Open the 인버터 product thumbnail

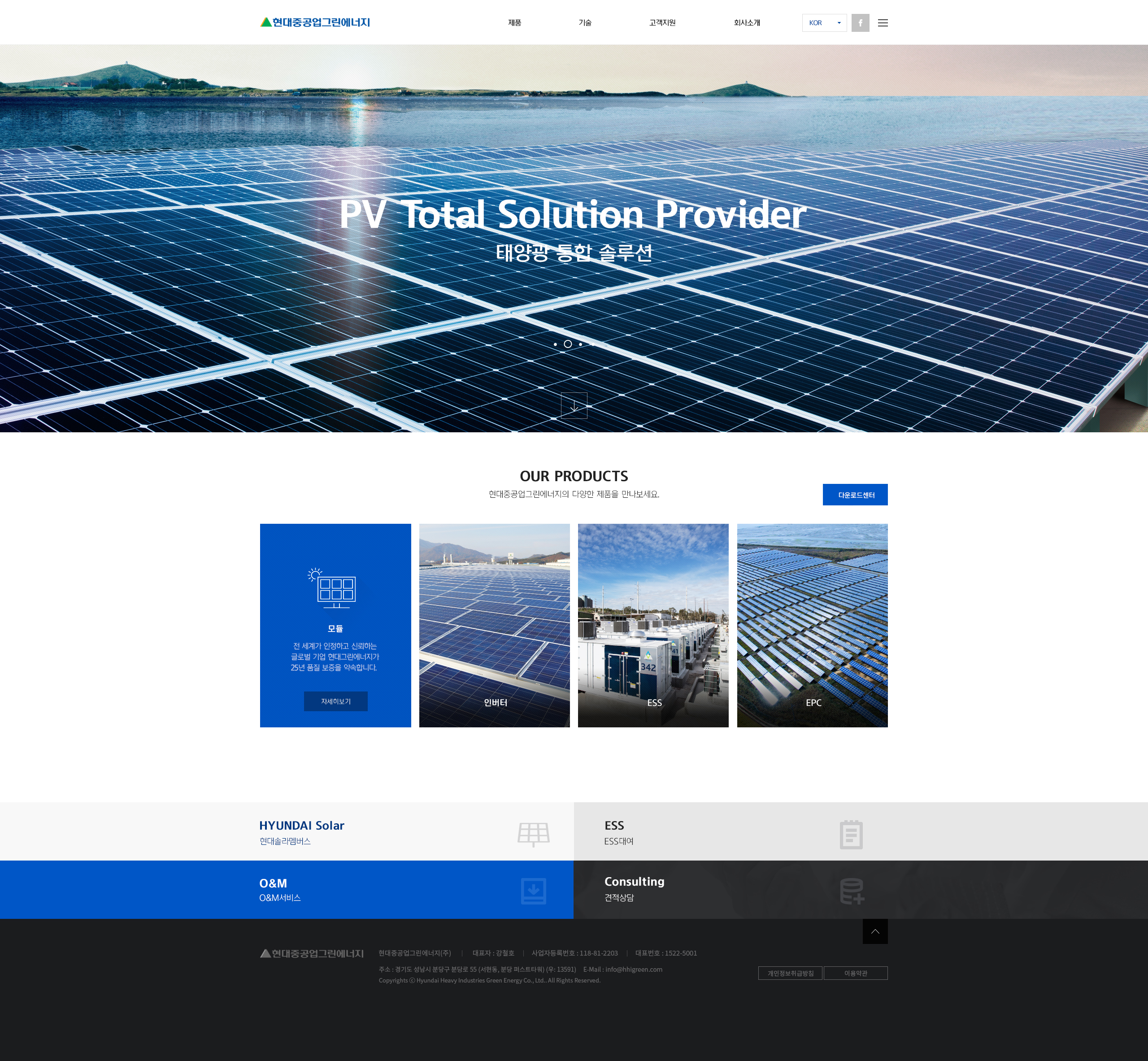(494, 625)
